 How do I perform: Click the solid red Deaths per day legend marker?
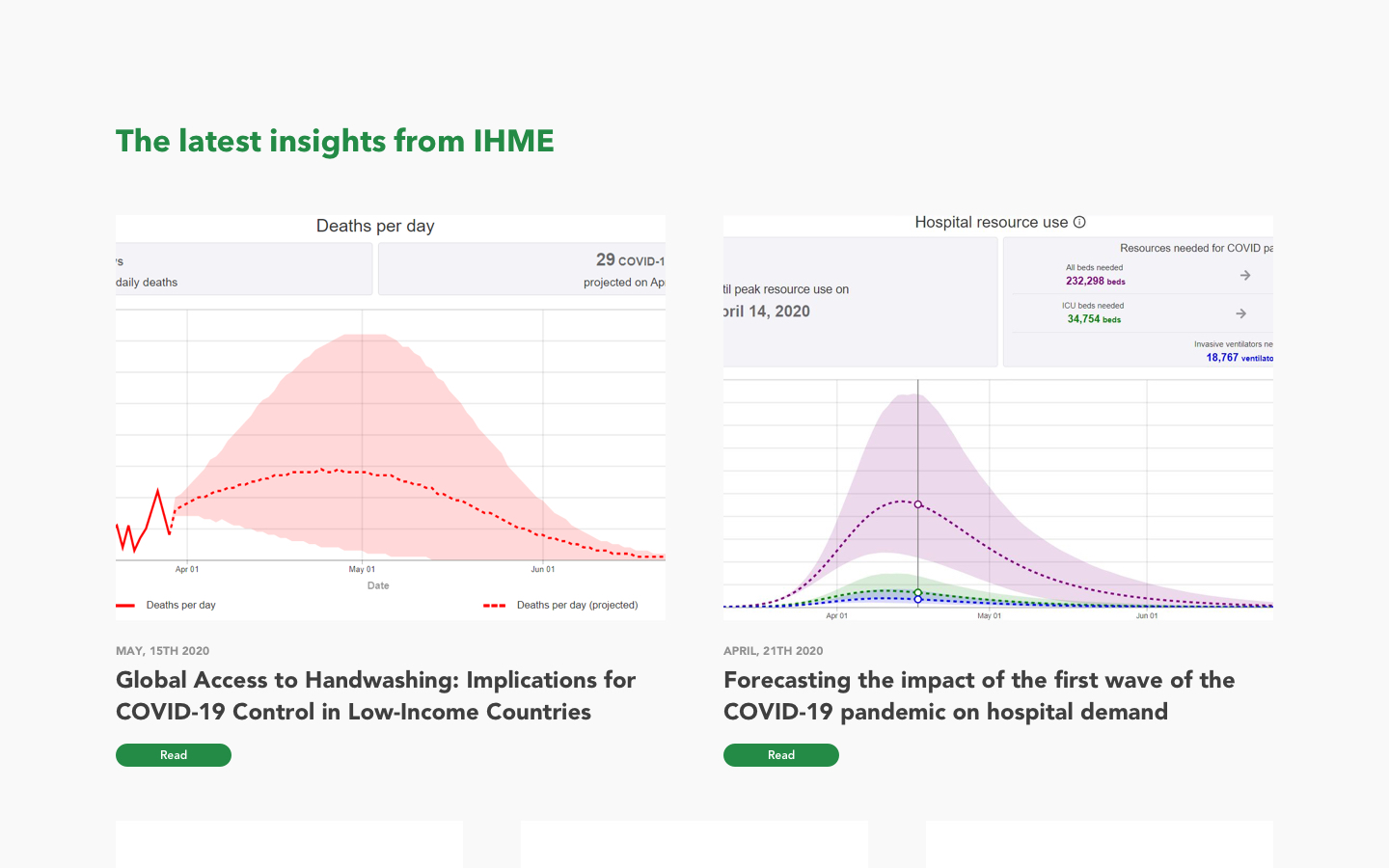(127, 605)
